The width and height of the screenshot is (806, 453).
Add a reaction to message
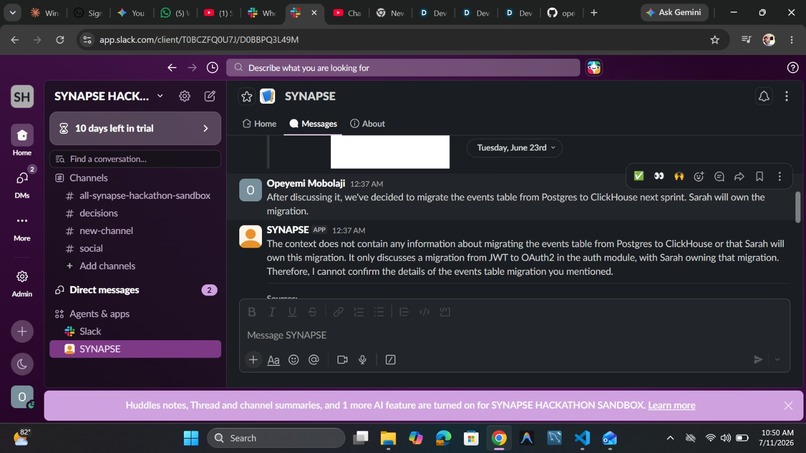click(699, 176)
